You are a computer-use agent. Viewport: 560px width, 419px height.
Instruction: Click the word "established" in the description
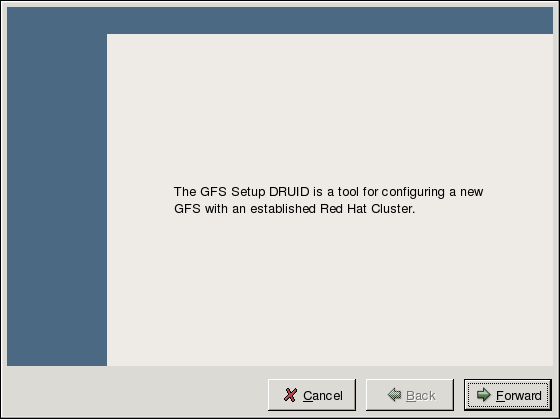[283, 209]
